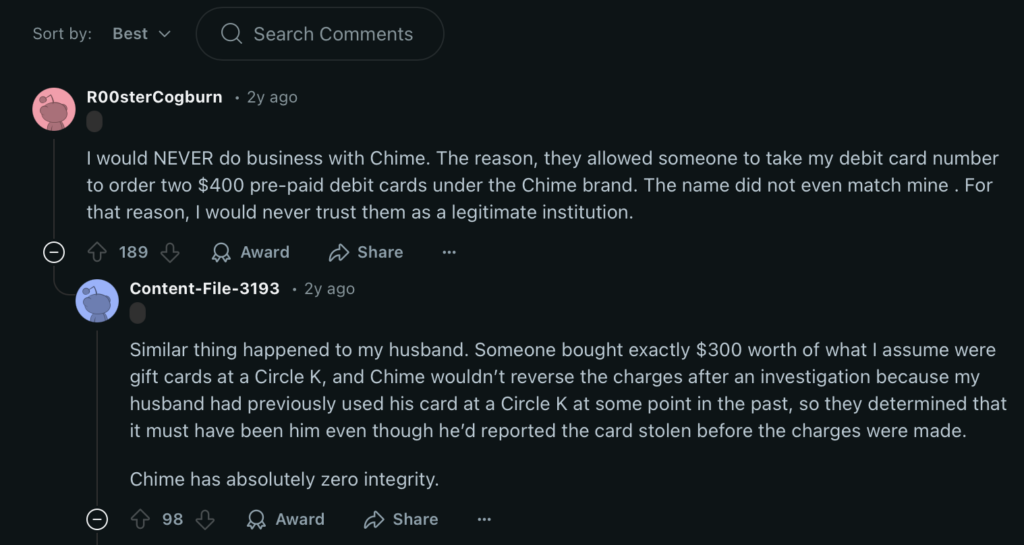The height and width of the screenshot is (545, 1024).
Task: Upvote Content-File-3193's reply
Action: tap(141, 519)
